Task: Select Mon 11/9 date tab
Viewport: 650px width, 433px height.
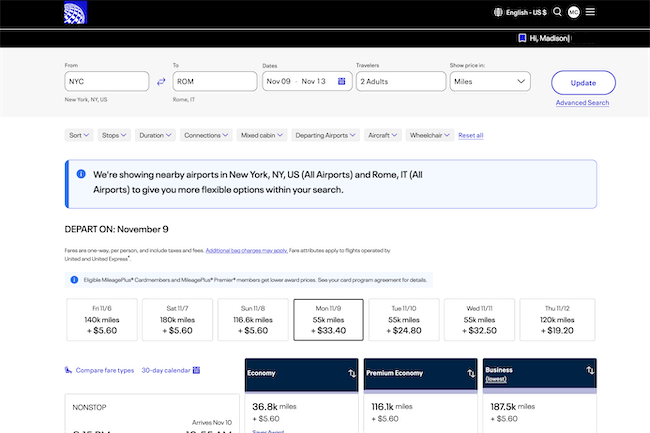Action: [x=328, y=319]
